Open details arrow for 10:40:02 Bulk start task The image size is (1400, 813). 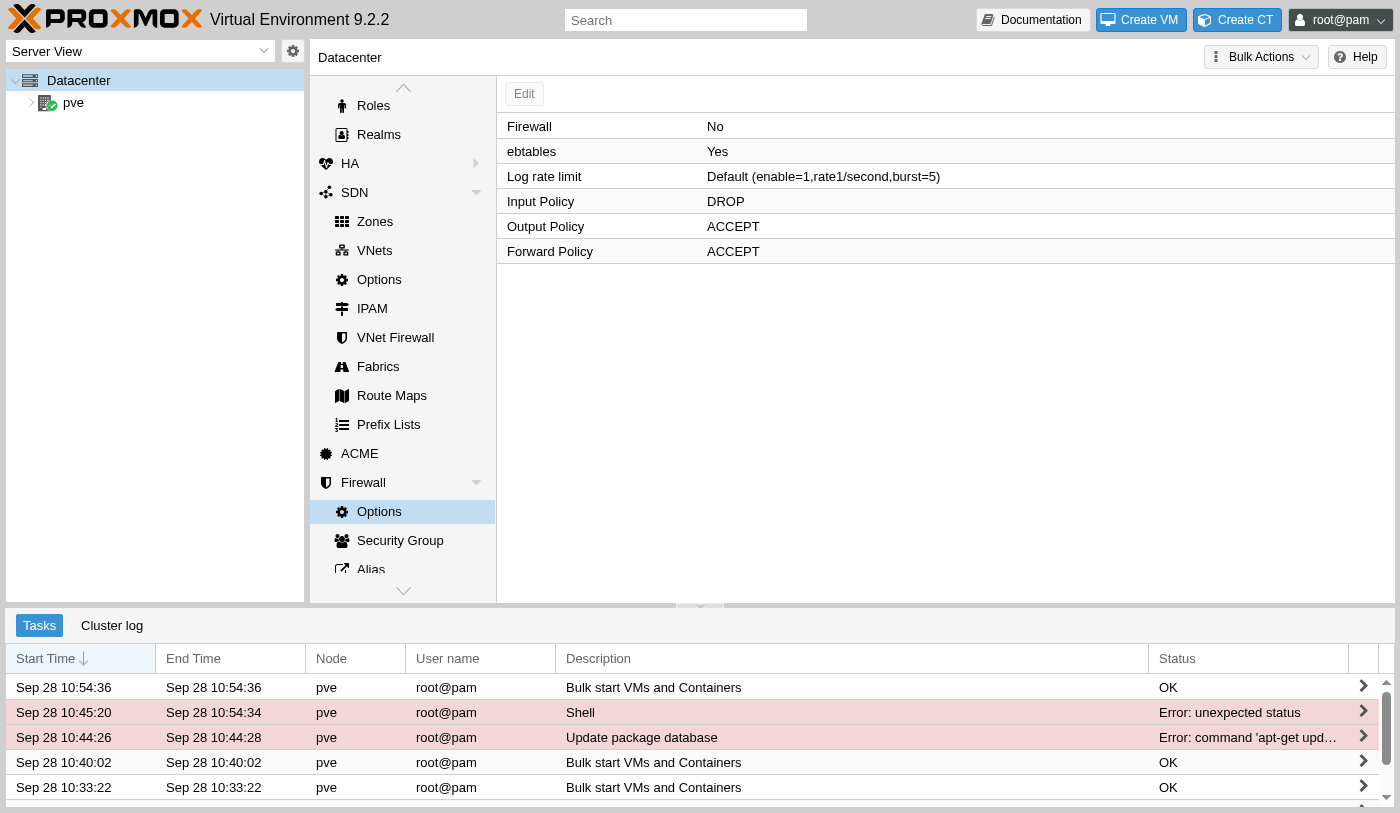(x=1363, y=761)
